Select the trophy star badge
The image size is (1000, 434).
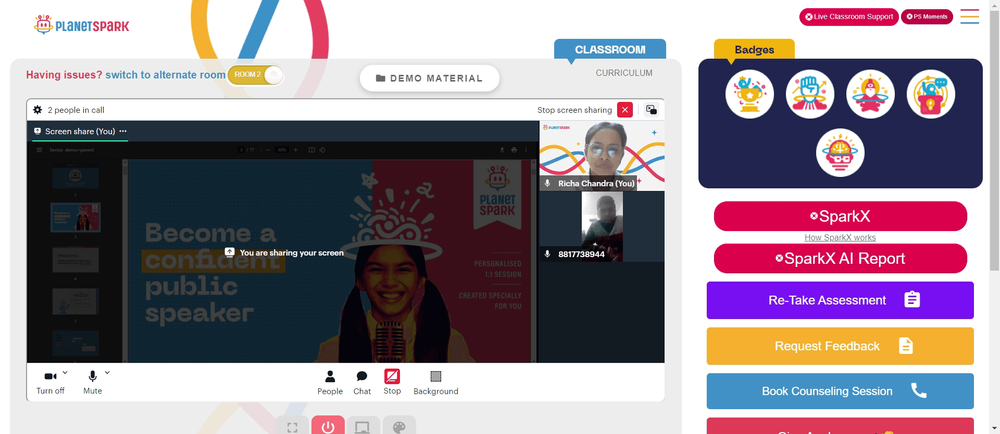pyautogui.click(x=749, y=94)
